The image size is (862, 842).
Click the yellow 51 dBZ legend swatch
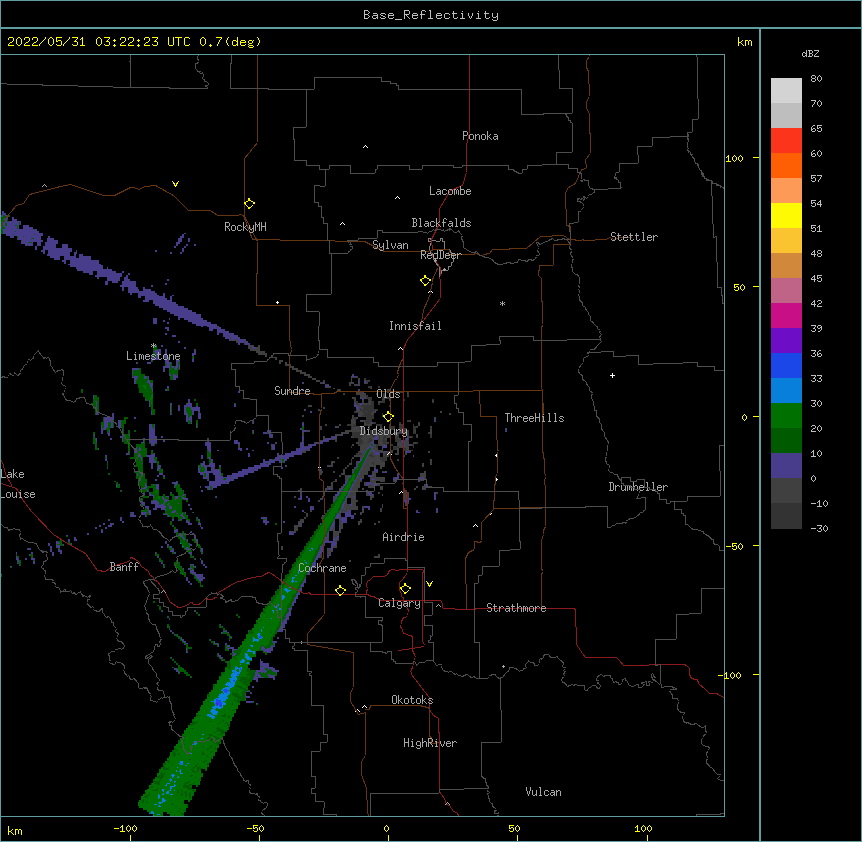(786, 215)
